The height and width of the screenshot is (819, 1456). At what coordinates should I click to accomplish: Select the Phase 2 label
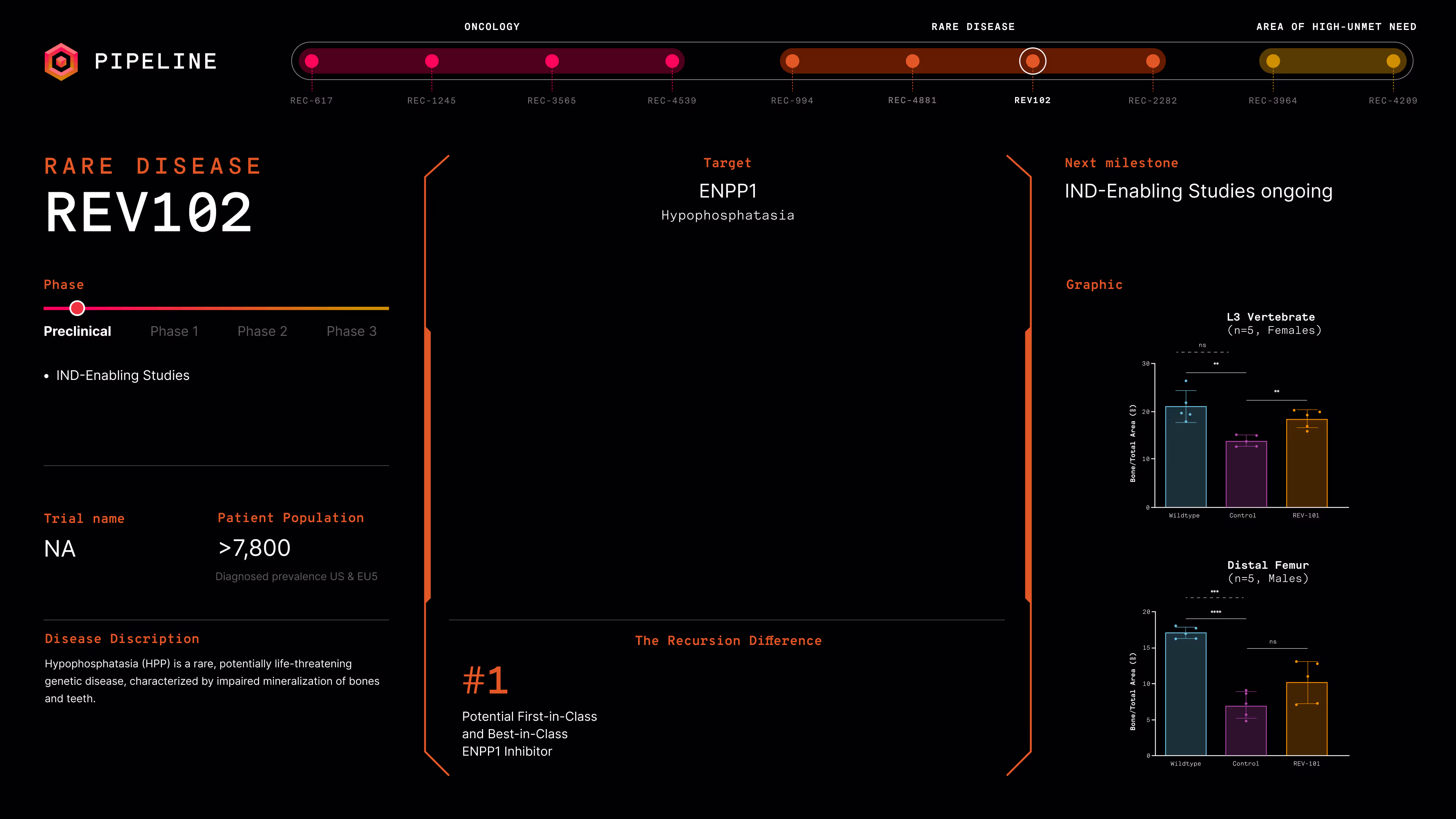(262, 331)
